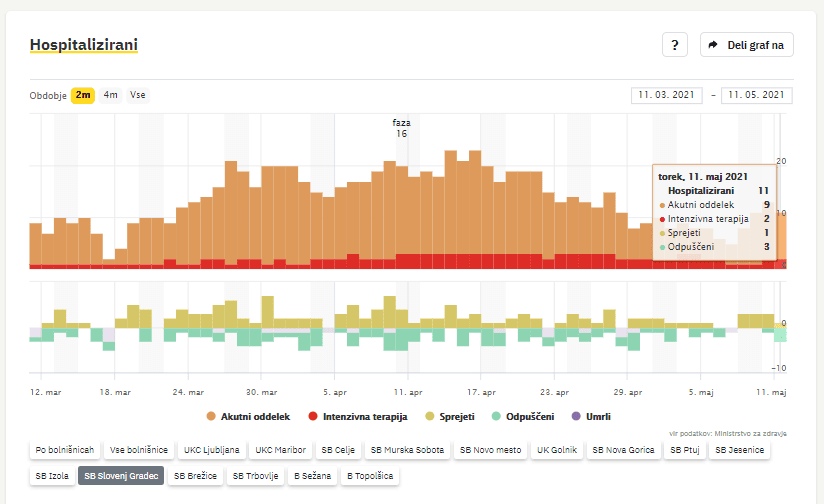Switch to Po bolnišnicah view
824x504 pixels.
(65, 450)
